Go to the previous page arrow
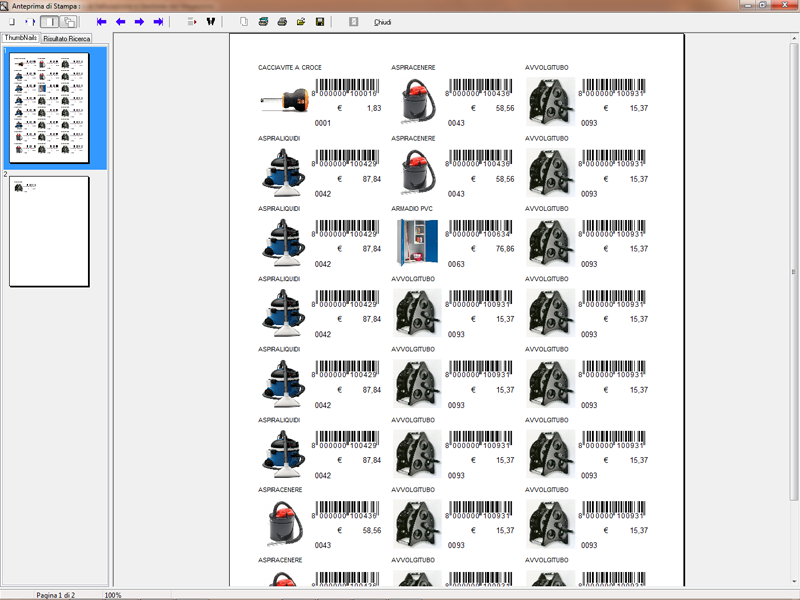The width and height of the screenshot is (800, 600). [x=120, y=22]
